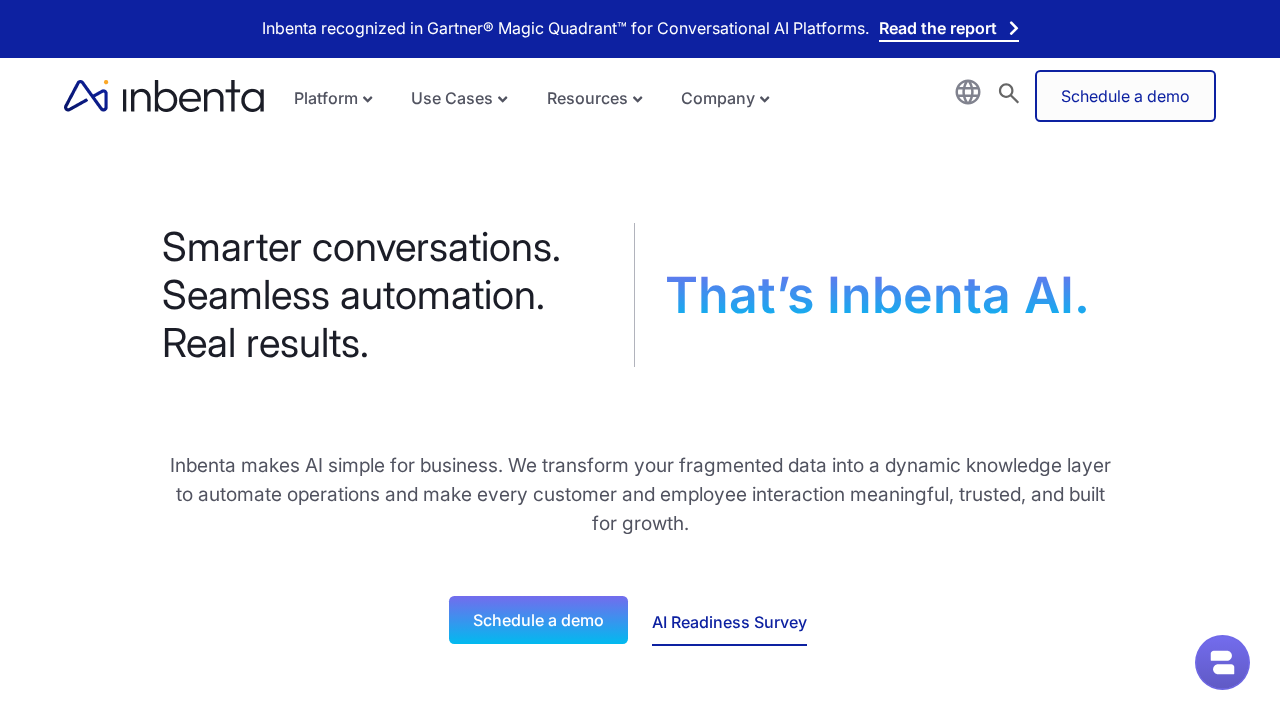Expand the Use Cases dropdown chevron
The height and width of the screenshot is (720, 1280).
(x=503, y=99)
